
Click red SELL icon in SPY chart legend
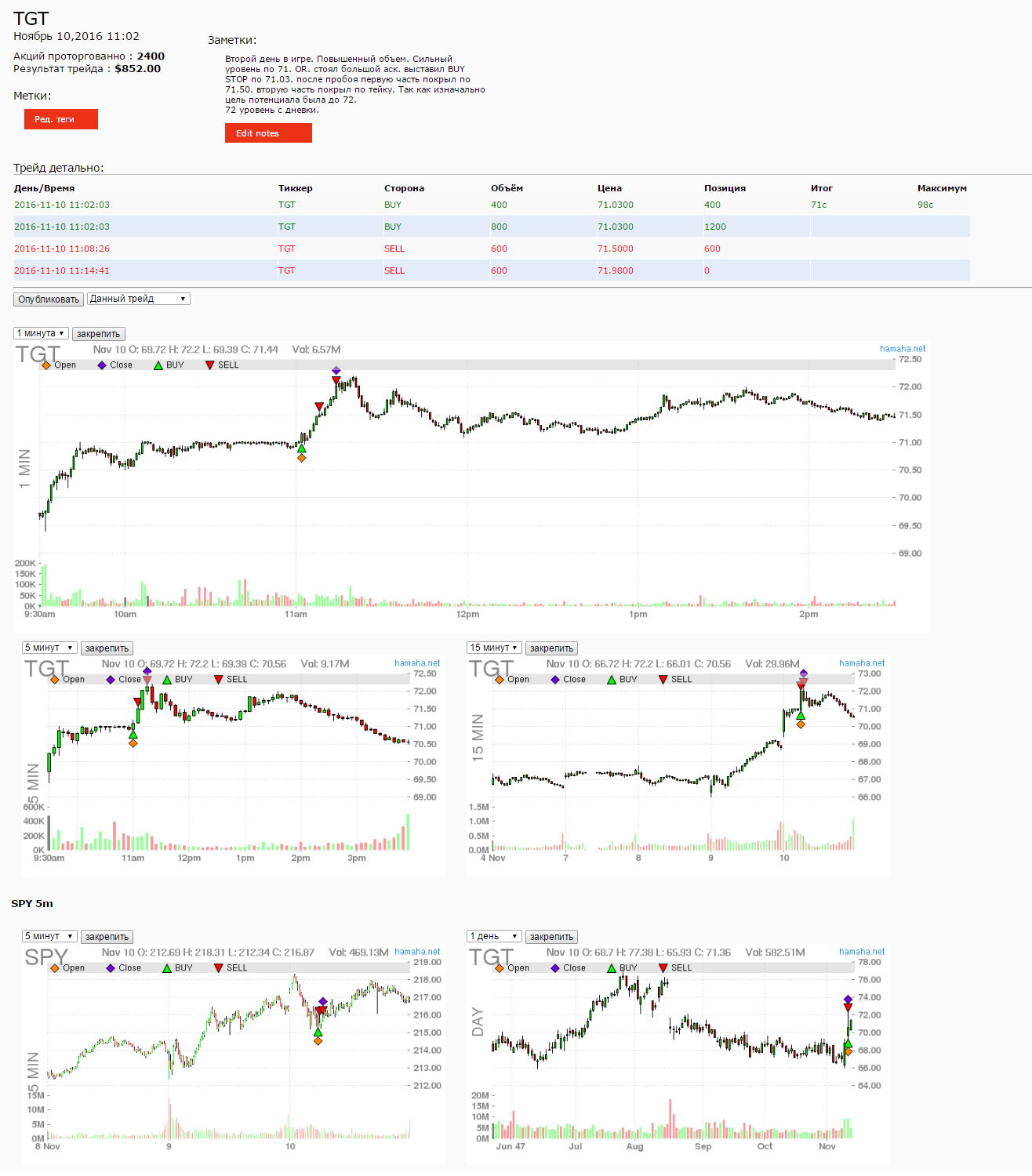tap(218, 968)
